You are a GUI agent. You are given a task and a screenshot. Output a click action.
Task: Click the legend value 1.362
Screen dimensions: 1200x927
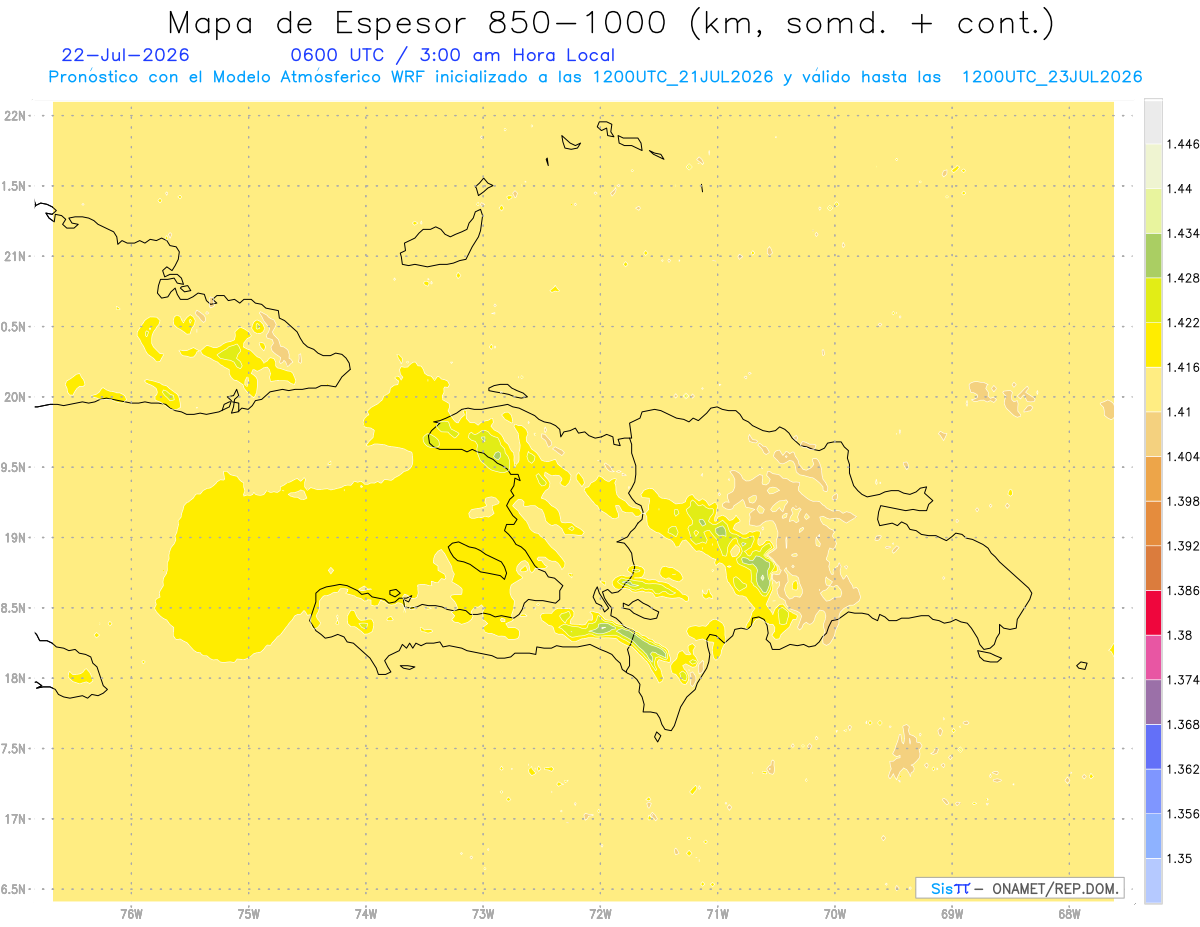click(x=1183, y=769)
